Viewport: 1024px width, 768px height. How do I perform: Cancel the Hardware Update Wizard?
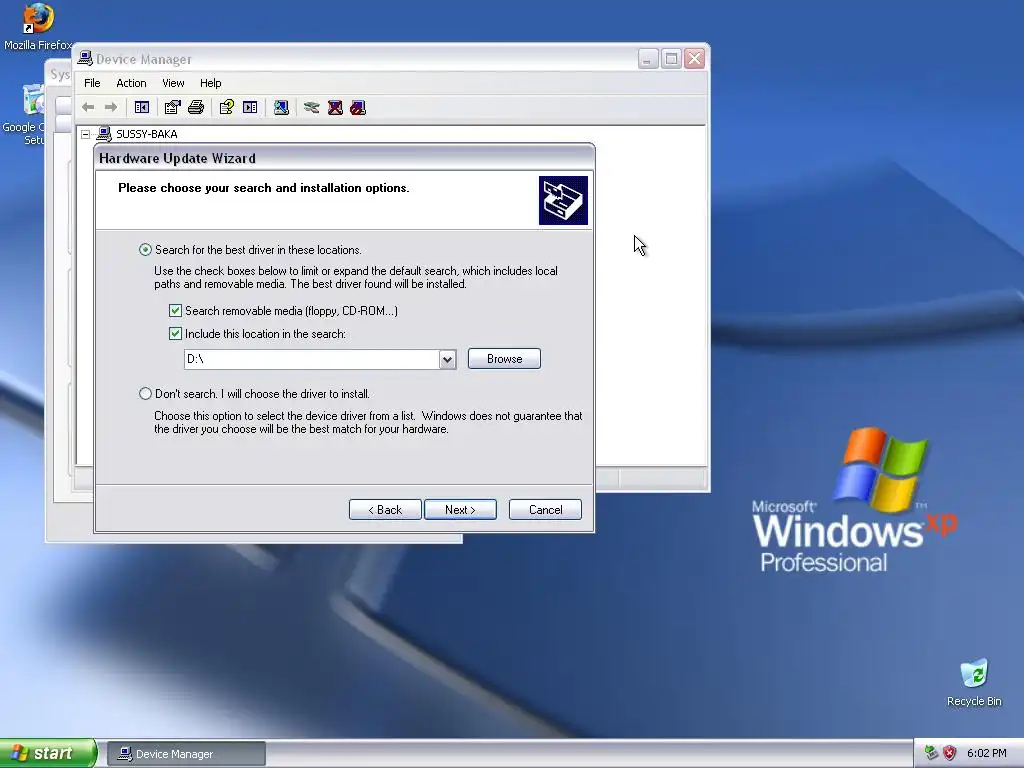[x=545, y=510]
